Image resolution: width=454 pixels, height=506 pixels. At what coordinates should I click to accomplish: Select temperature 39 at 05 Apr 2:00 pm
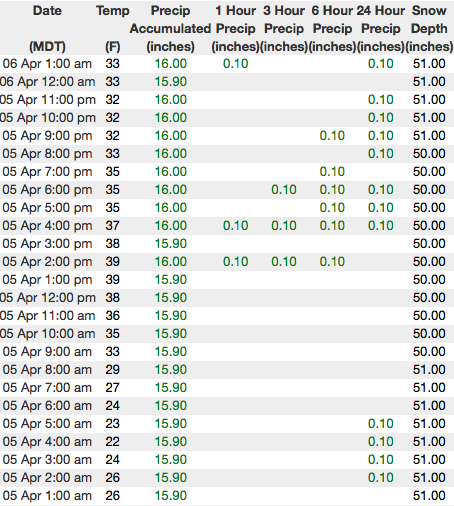point(113,262)
